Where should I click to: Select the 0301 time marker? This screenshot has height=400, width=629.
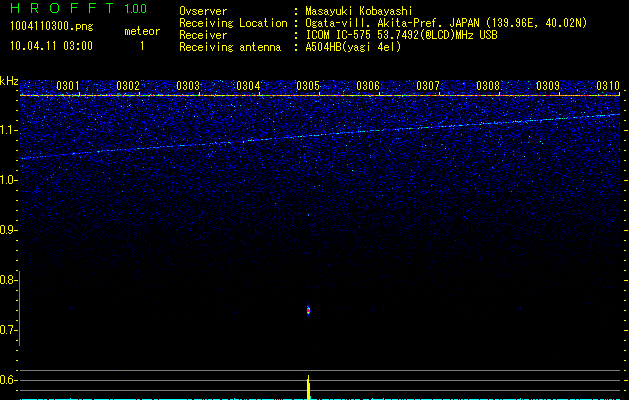coord(68,86)
